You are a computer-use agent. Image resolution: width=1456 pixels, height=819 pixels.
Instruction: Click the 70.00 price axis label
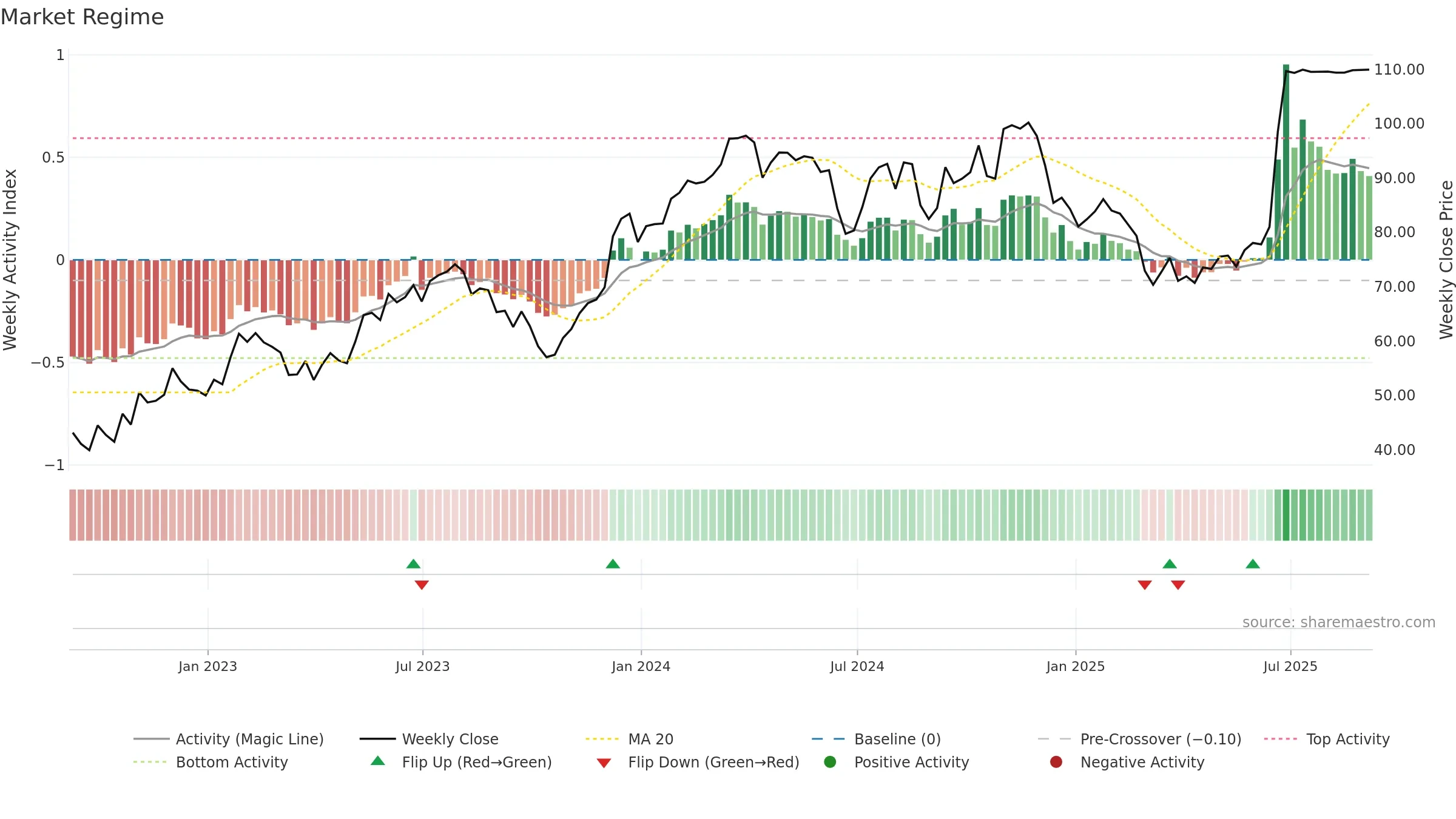pos(1395,286)
